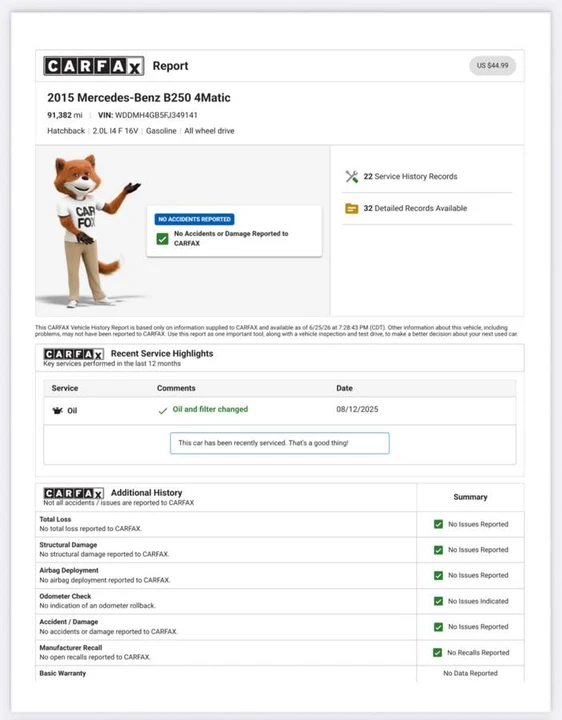
Task: Click the oil can icon in service row
Action: click(57, 411)
